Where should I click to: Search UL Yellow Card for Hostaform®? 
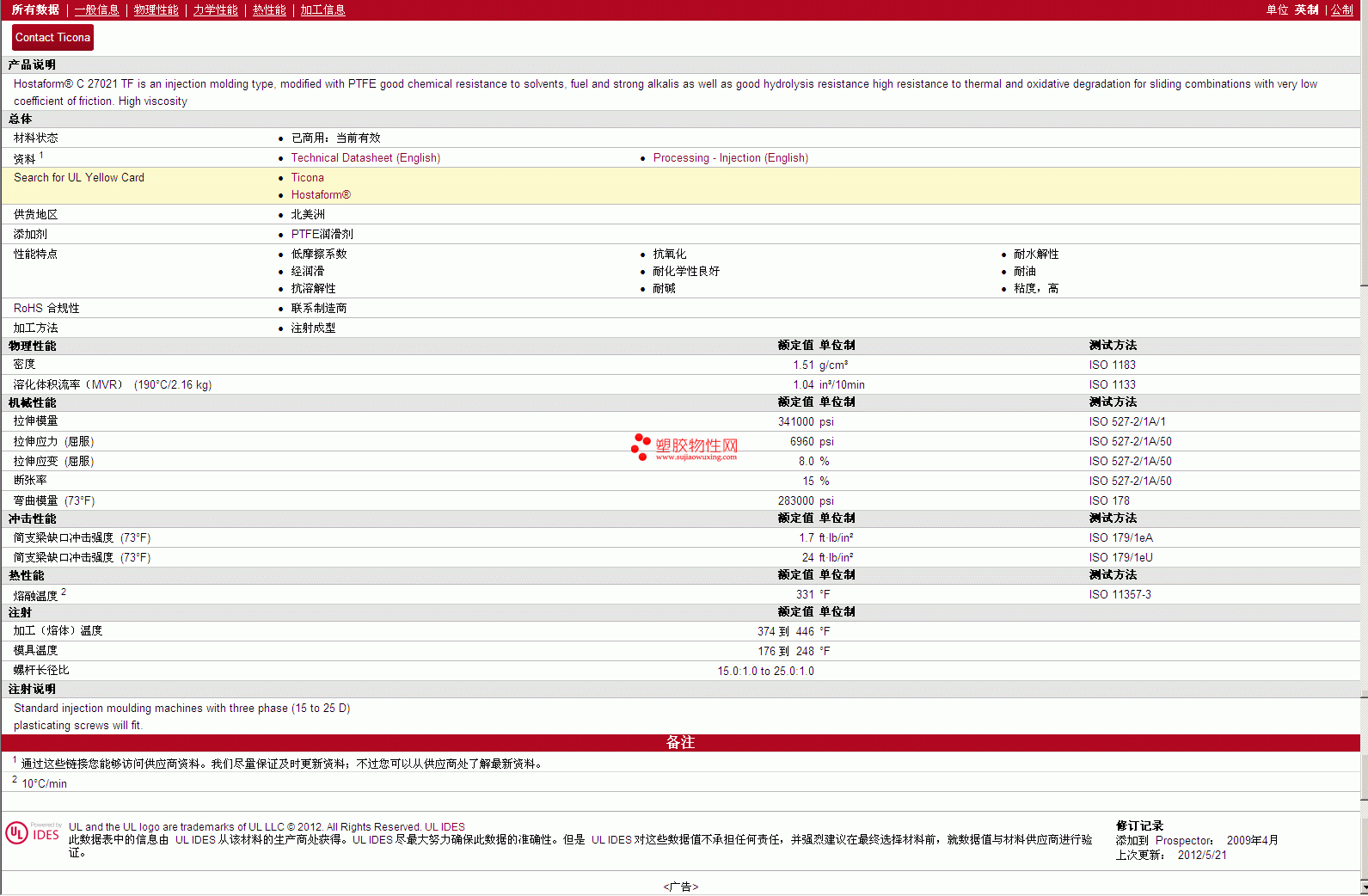coord(321,195)
